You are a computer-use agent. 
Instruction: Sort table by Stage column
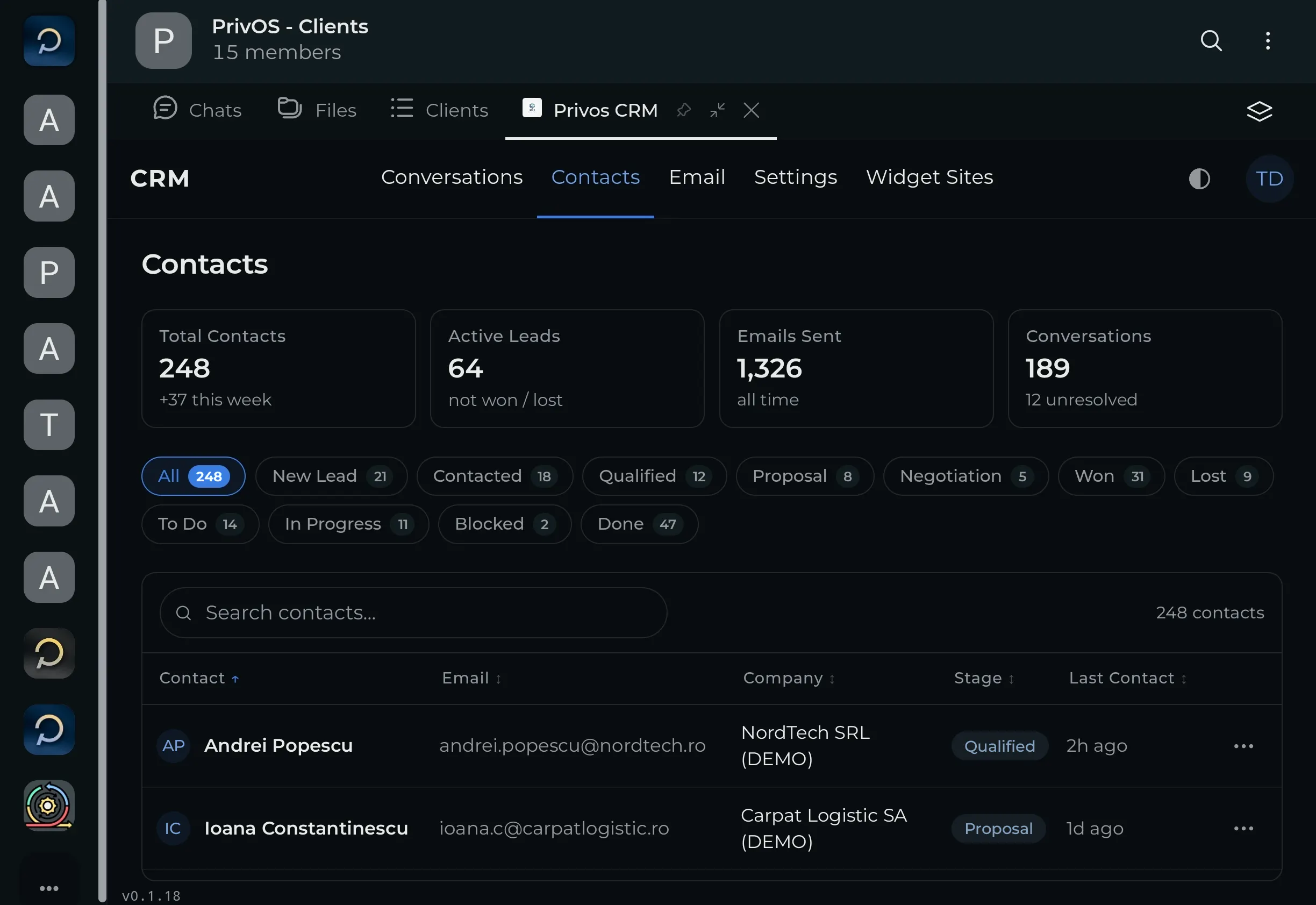[984, 678]
